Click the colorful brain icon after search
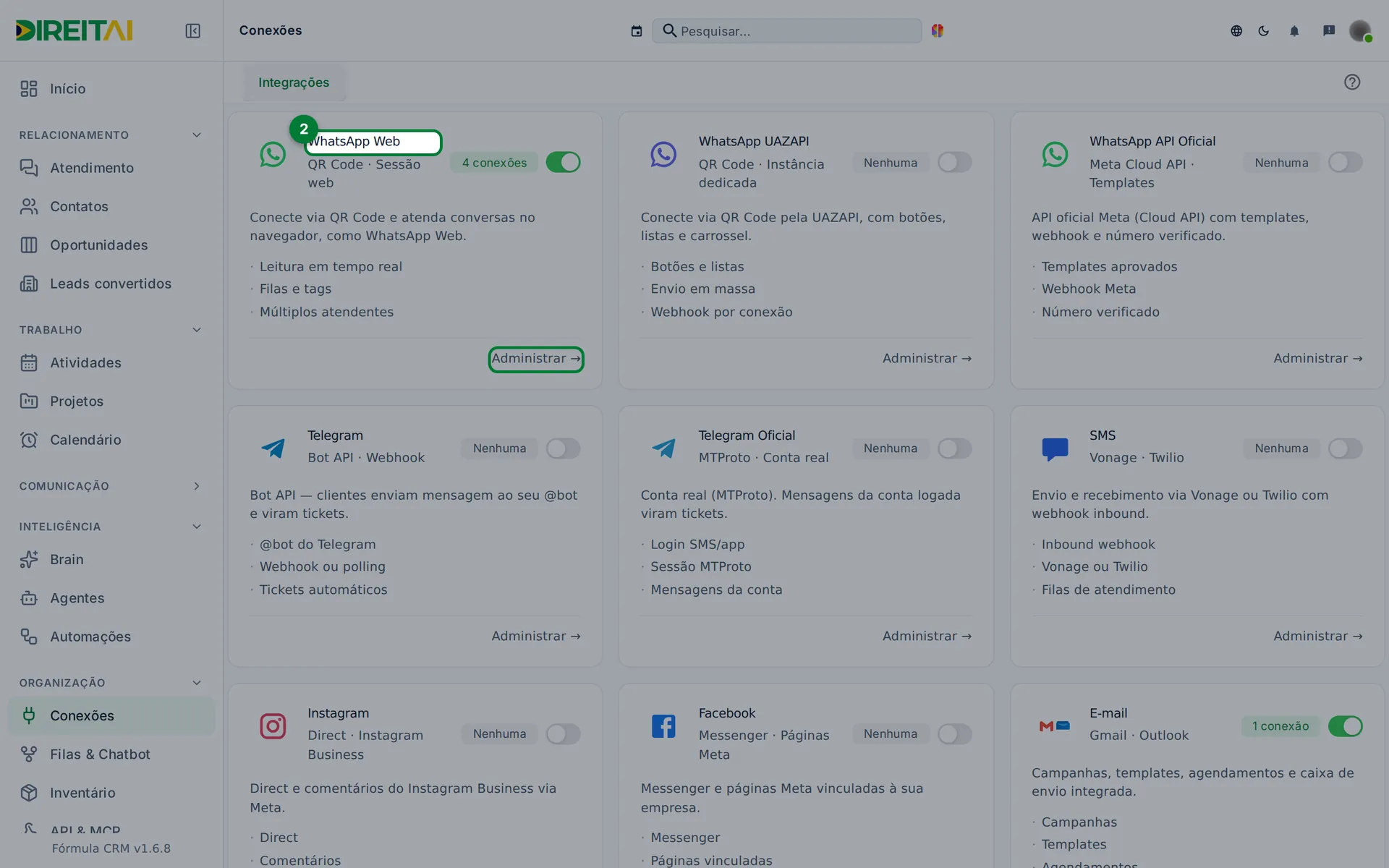 point(938,30)
